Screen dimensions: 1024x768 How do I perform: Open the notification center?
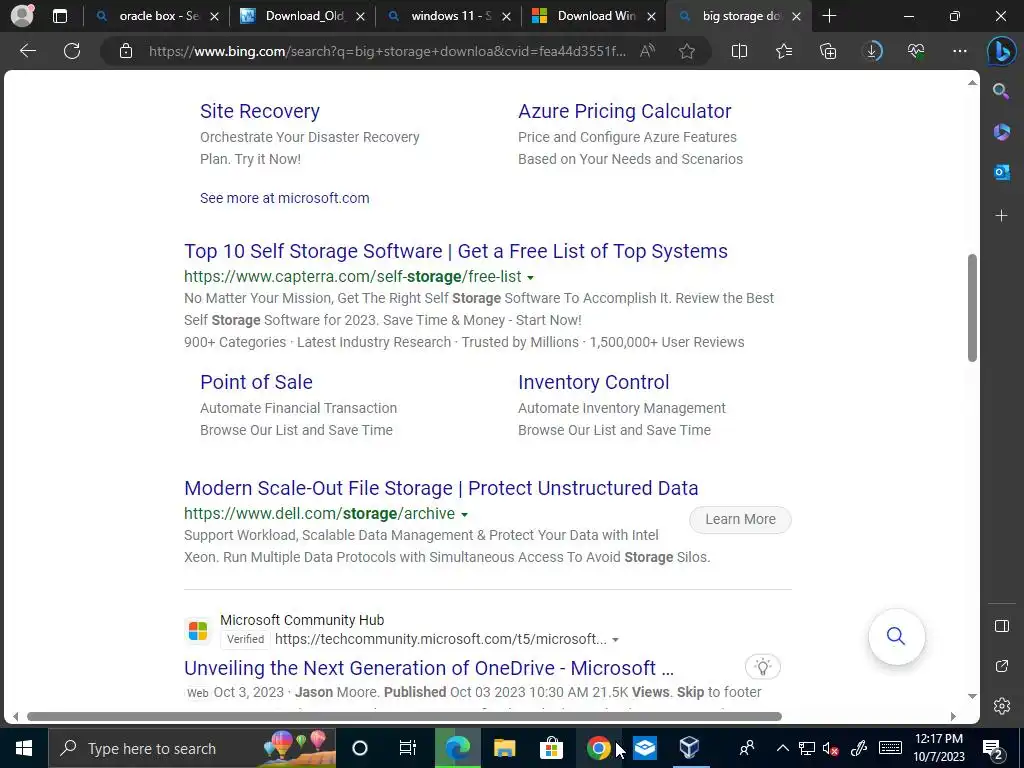[x=993, y=748]
